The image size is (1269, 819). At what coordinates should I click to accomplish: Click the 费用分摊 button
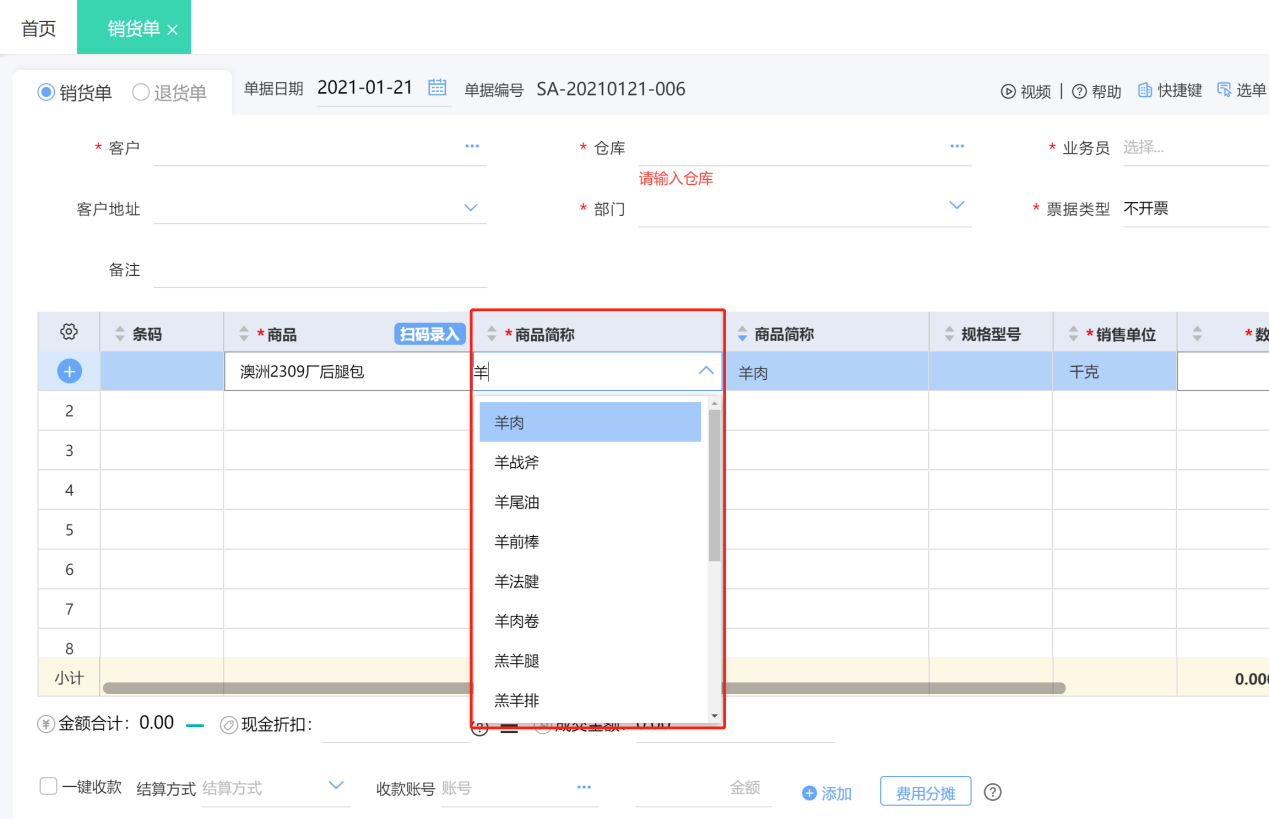(926, 793)
